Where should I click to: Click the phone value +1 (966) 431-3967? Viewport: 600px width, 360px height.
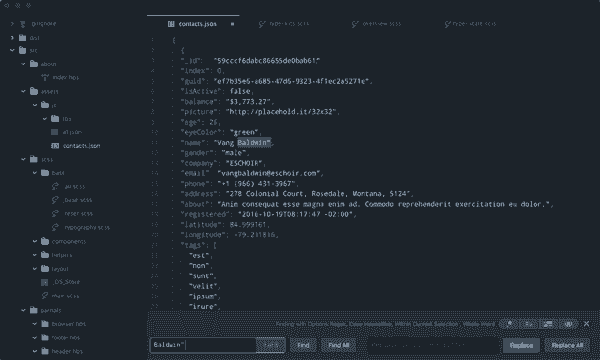click(256, 184)
